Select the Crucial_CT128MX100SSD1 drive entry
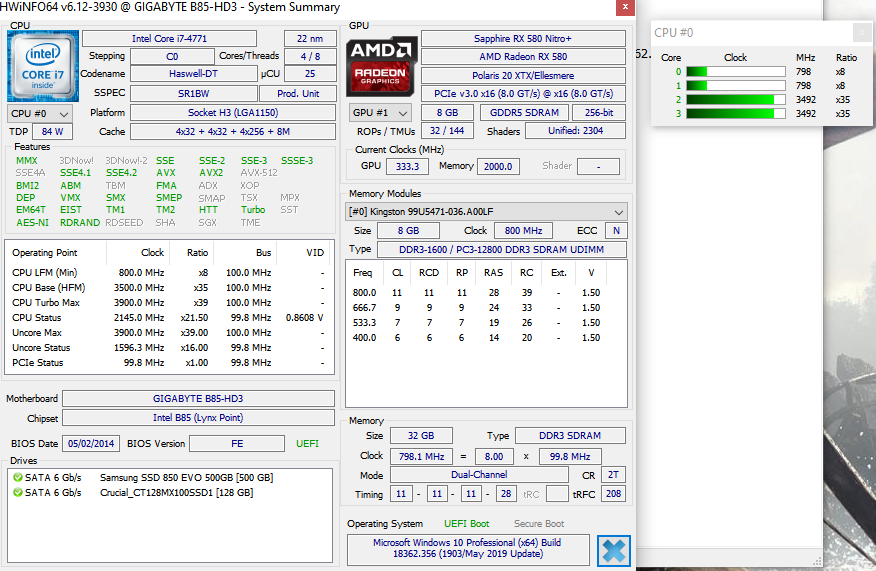The width and height of the screenshot is (876, 571). (133, 493)
